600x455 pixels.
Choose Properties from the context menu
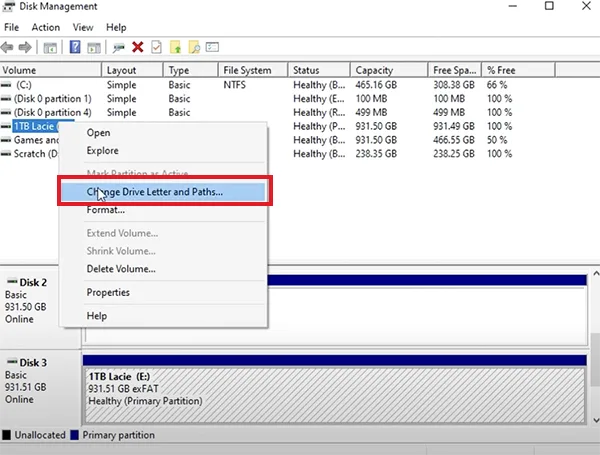[x=163, y=292]
